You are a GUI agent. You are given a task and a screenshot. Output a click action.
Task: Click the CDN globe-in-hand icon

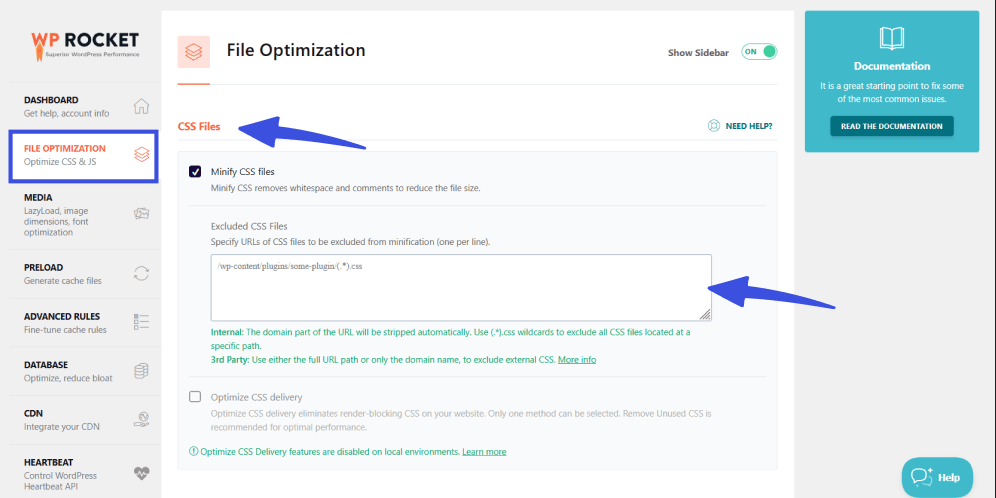(141, 419)
